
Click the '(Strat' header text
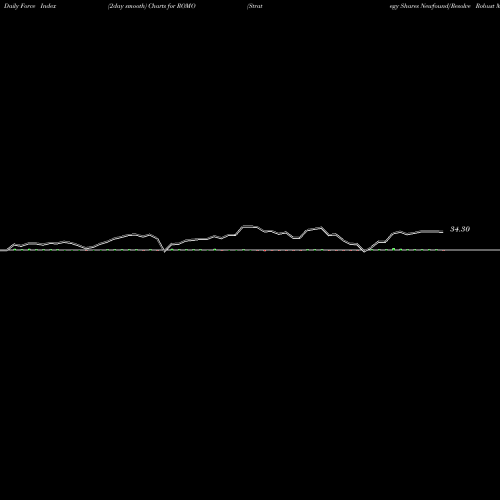(255, 6)
